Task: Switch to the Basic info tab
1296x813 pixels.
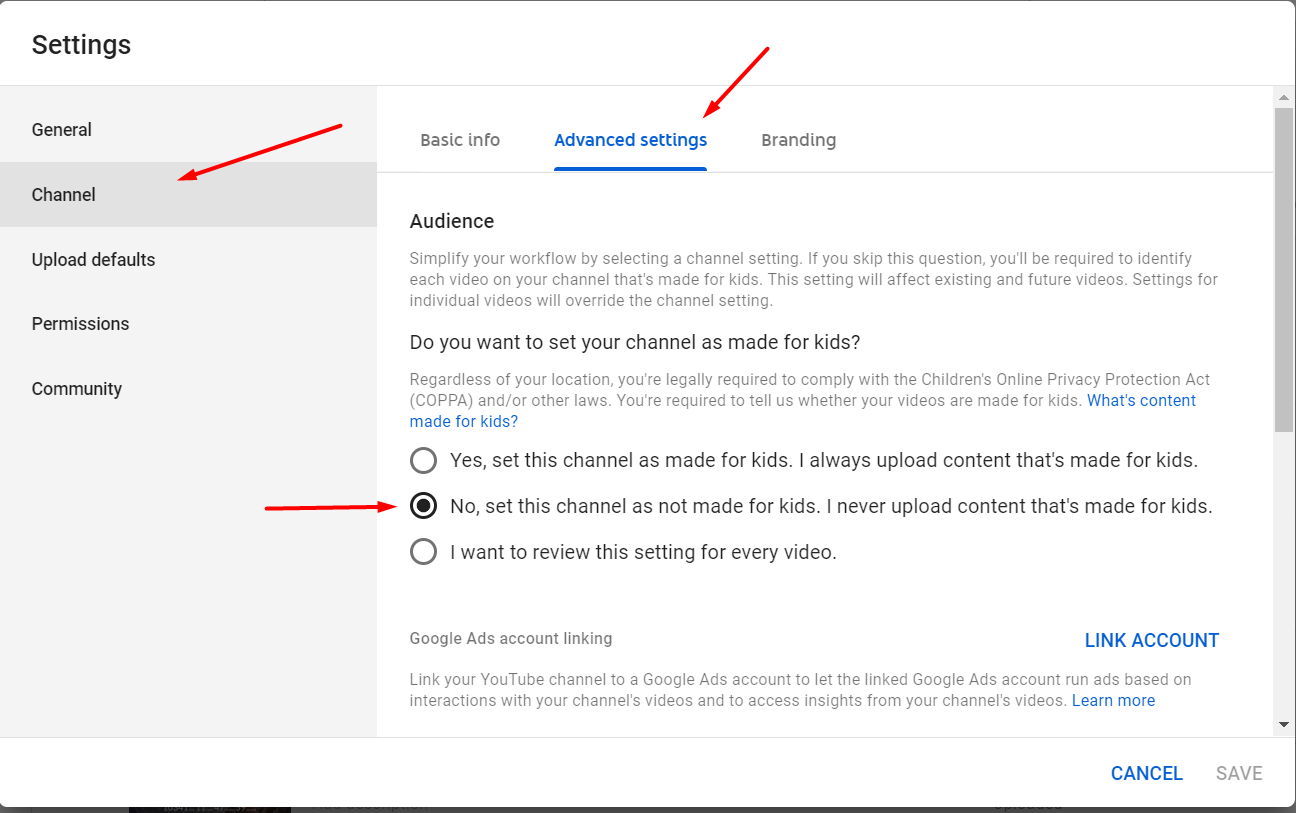Action: coord(460,140)
